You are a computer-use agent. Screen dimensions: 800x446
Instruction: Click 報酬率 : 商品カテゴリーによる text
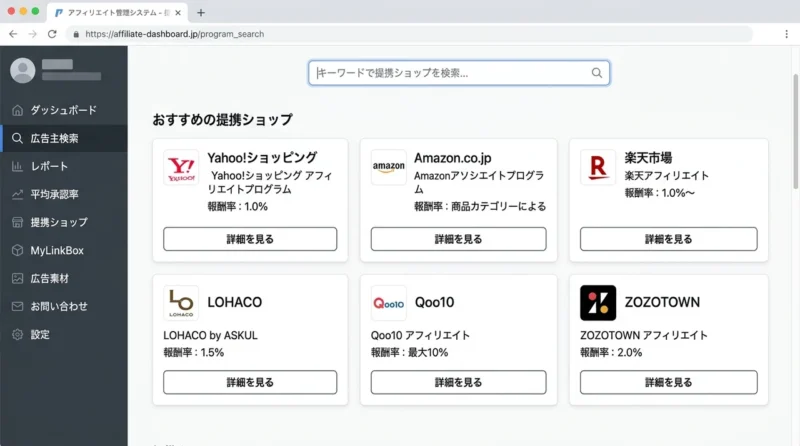tap(480, 207)
